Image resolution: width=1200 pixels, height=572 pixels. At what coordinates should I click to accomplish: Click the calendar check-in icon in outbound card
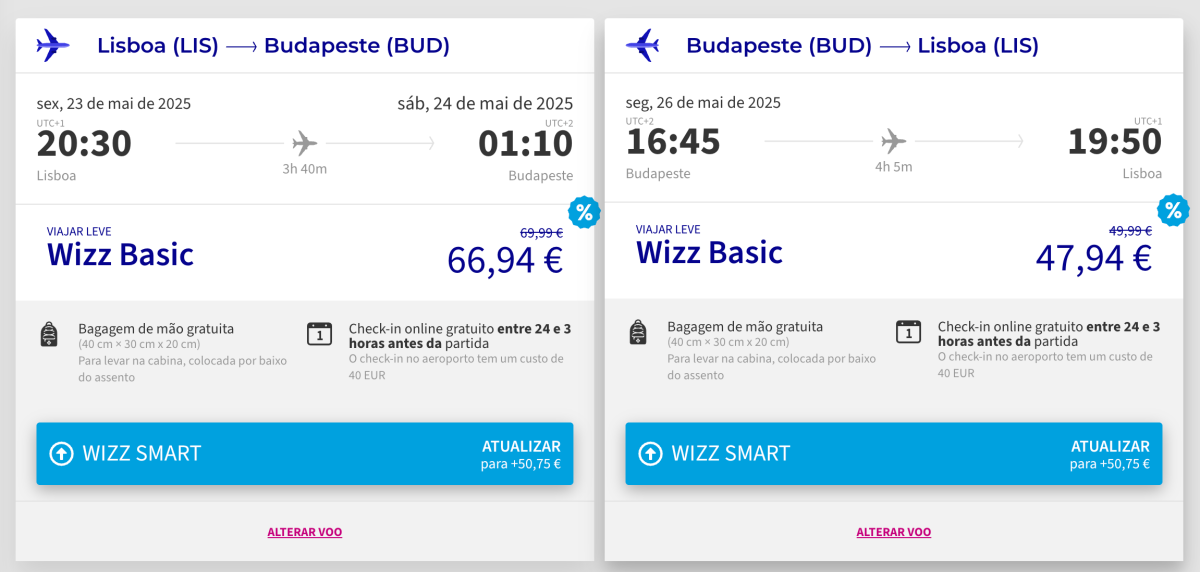pyautogui.click(x=319, y=334)
